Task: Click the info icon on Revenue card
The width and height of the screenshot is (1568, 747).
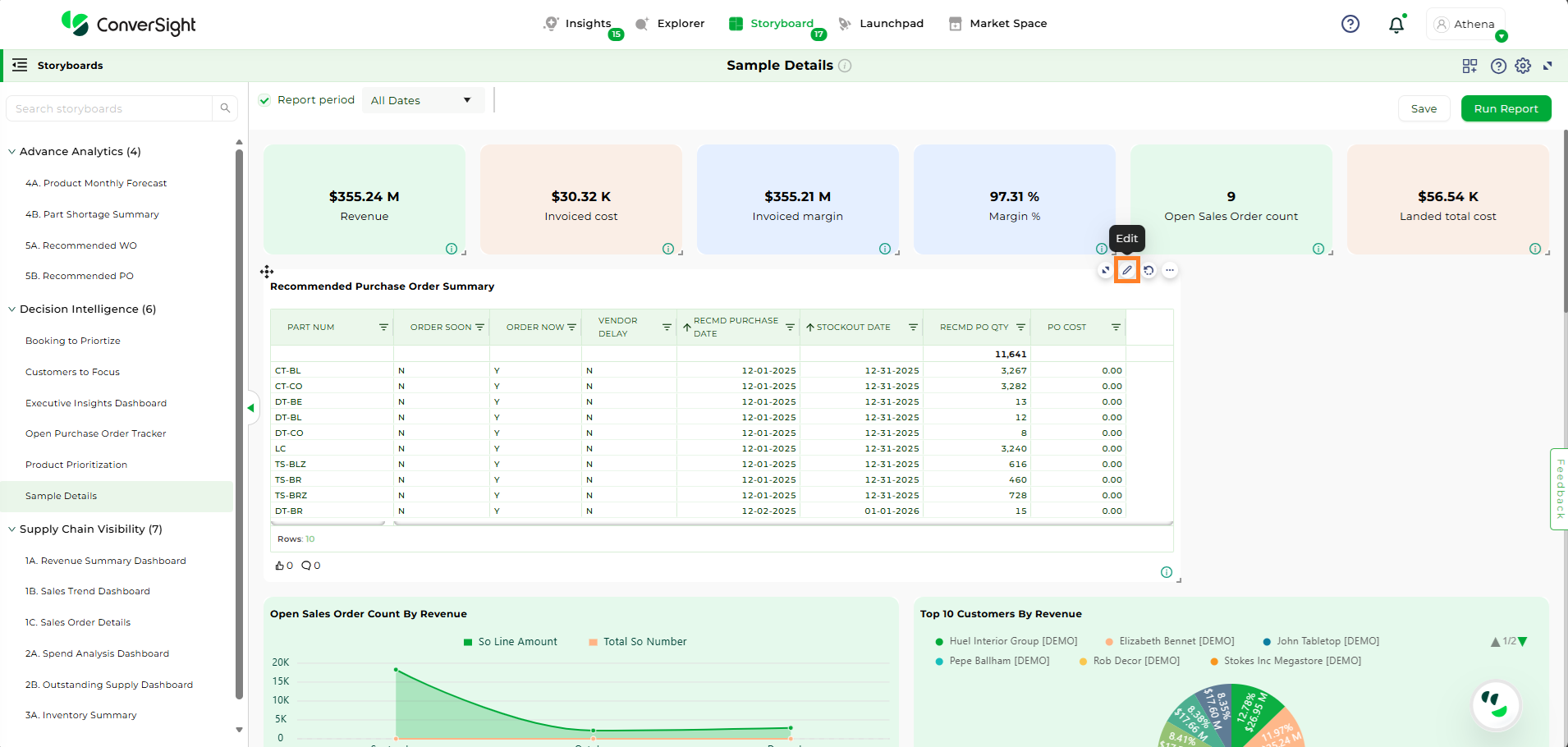Action: (451, 249)
